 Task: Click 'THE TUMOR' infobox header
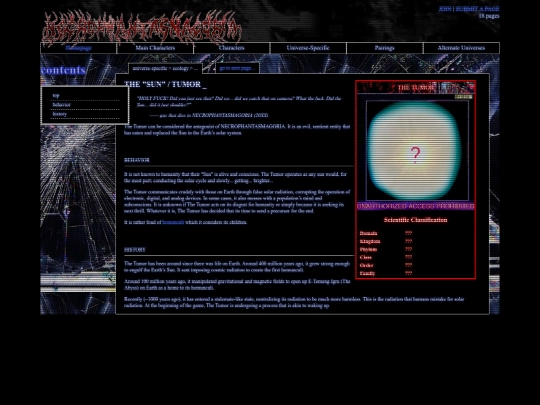[x=416, y=88]
